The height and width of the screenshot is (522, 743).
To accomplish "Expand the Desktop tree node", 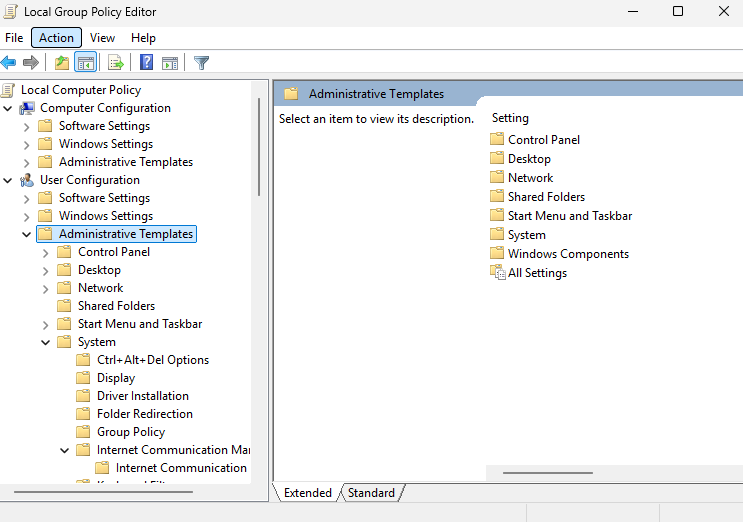I will coord(45,271).
